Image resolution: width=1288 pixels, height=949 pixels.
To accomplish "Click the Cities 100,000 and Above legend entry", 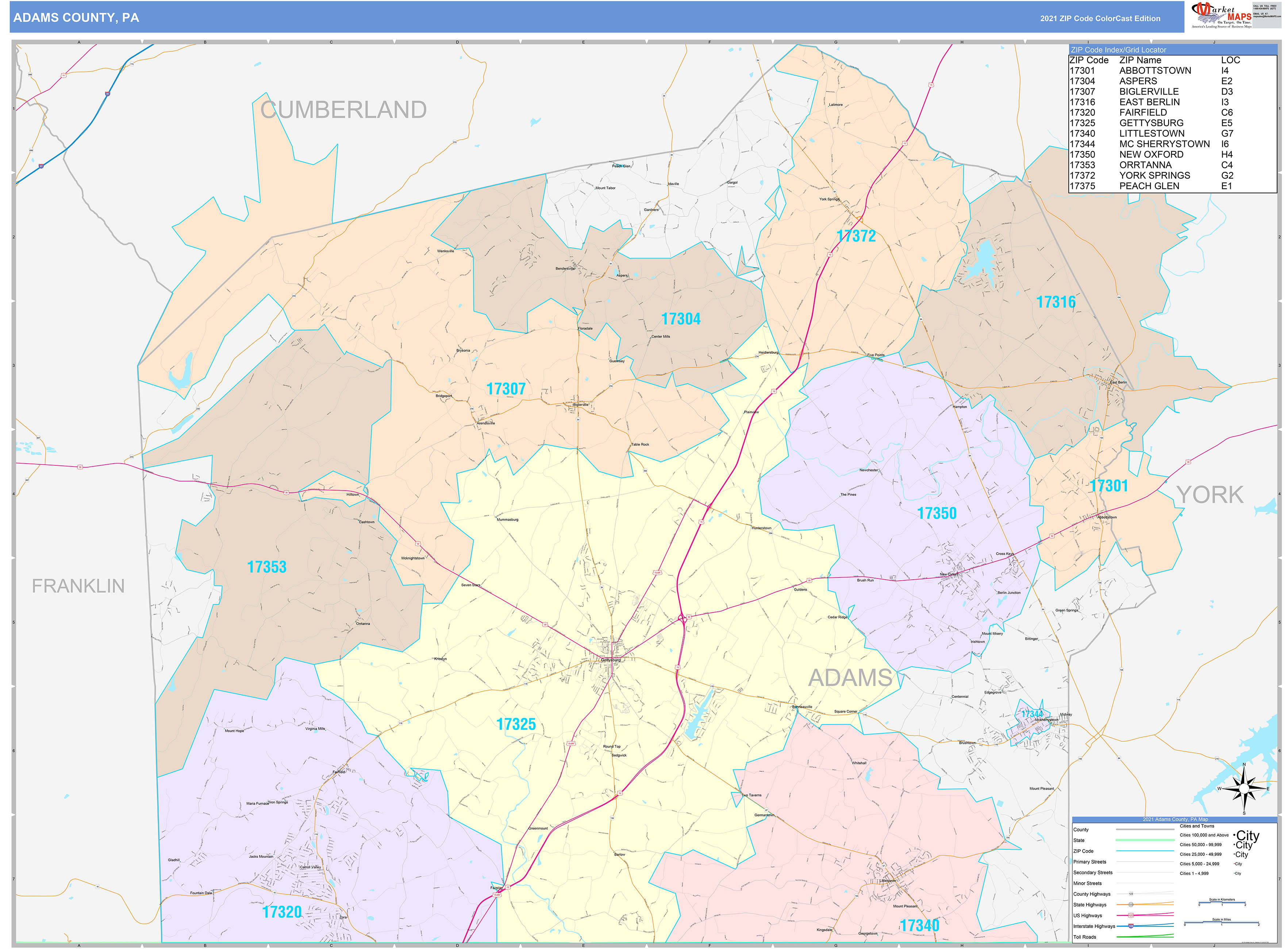I will pos(1220,835).
